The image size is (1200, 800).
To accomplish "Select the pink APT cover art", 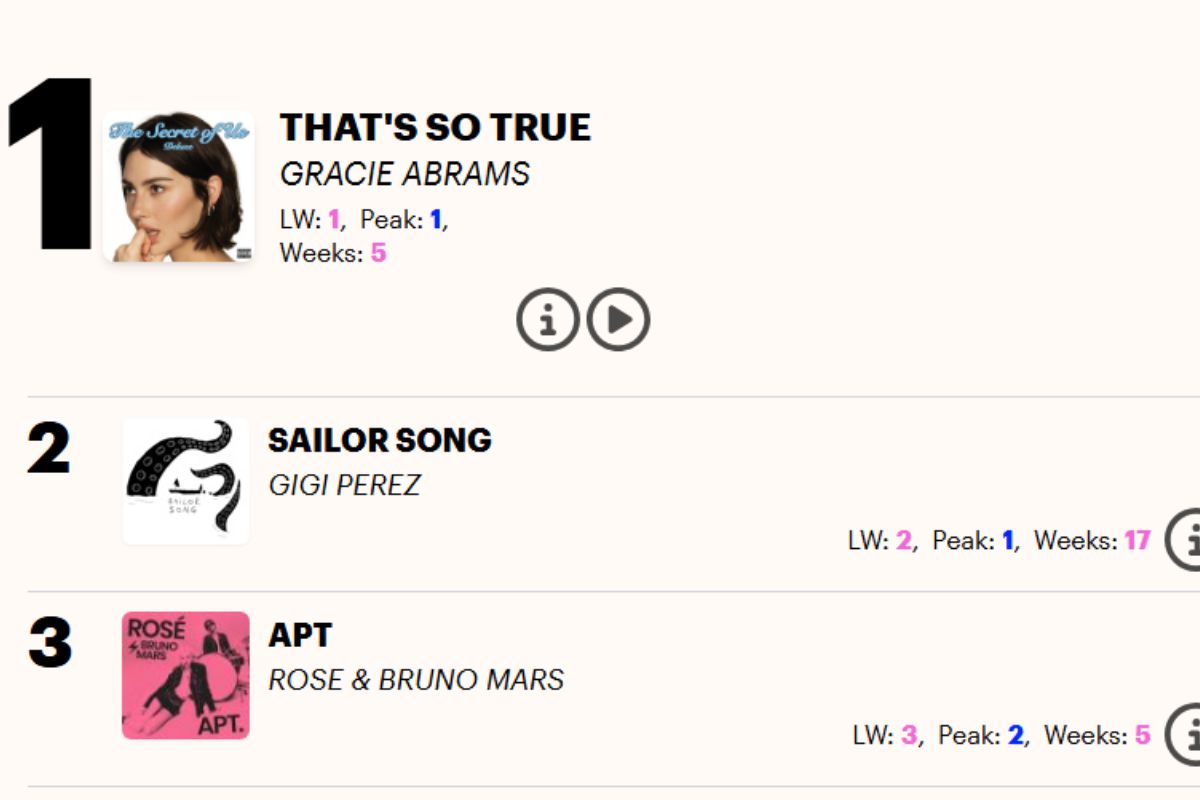I will click(186, 676).
